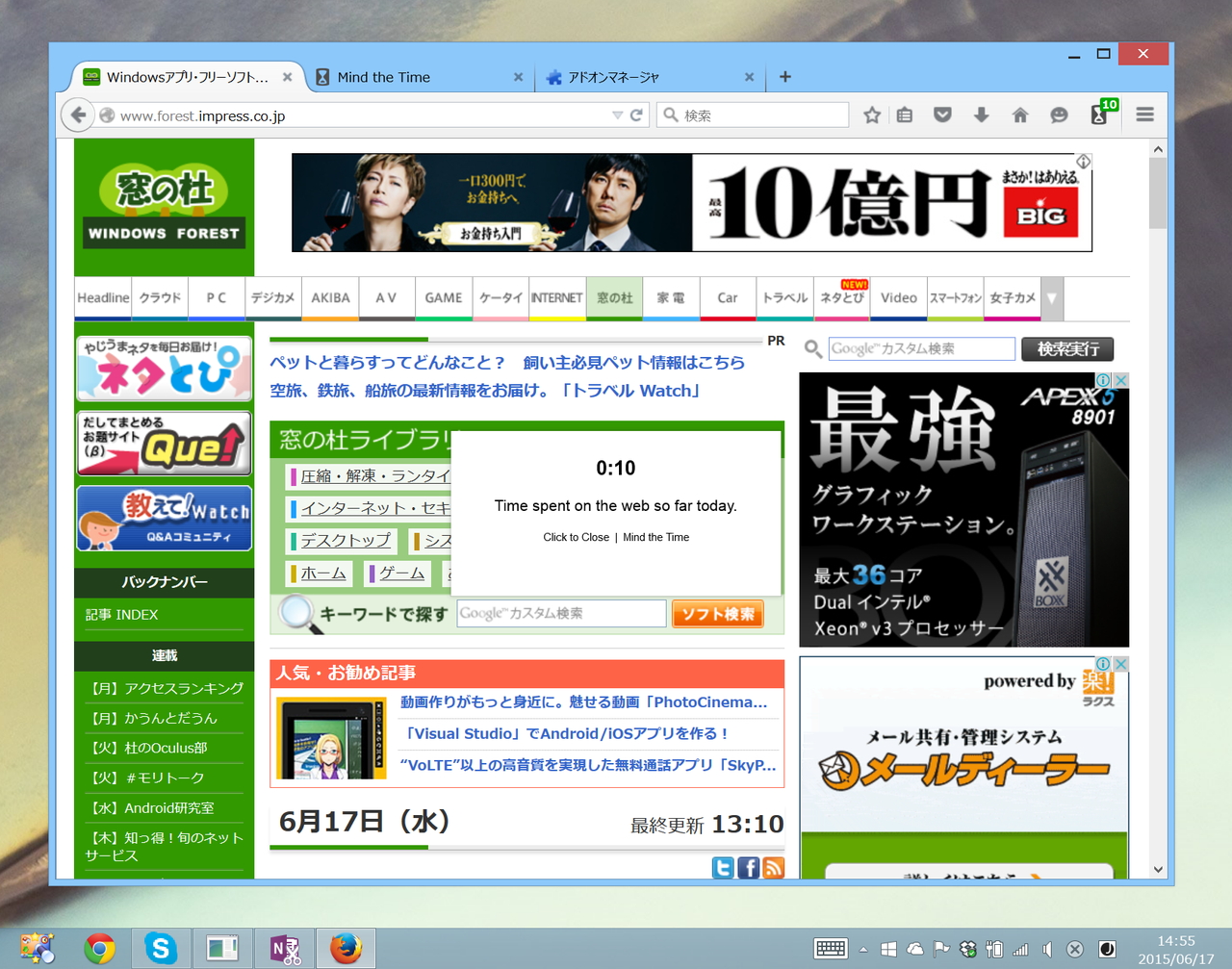The image size is (1232, 969).
Task: Open the Facebook icon on the page
Action: pos(748,868)
